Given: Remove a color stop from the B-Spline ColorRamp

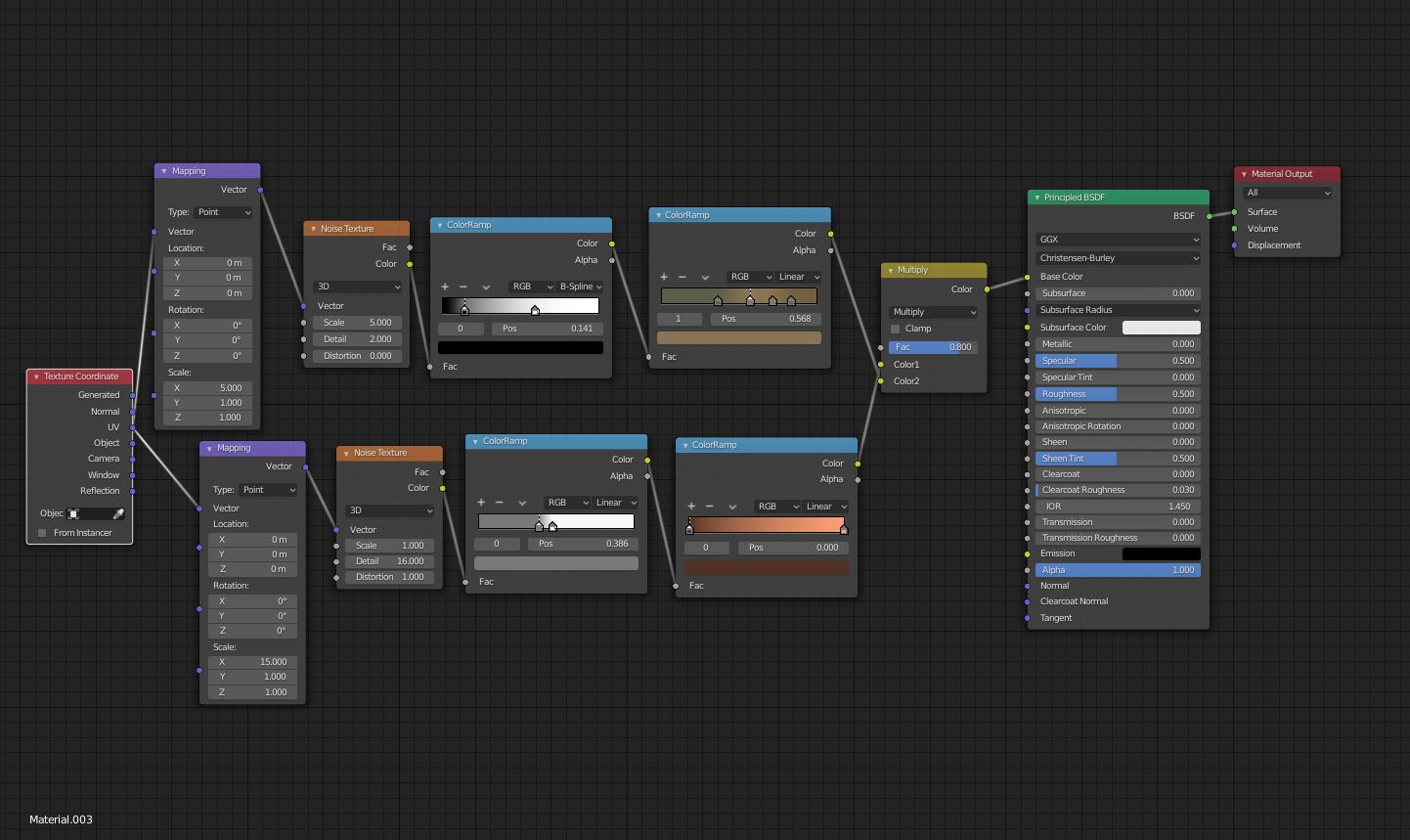Looking at the screenshot, I should coord(463,287).
